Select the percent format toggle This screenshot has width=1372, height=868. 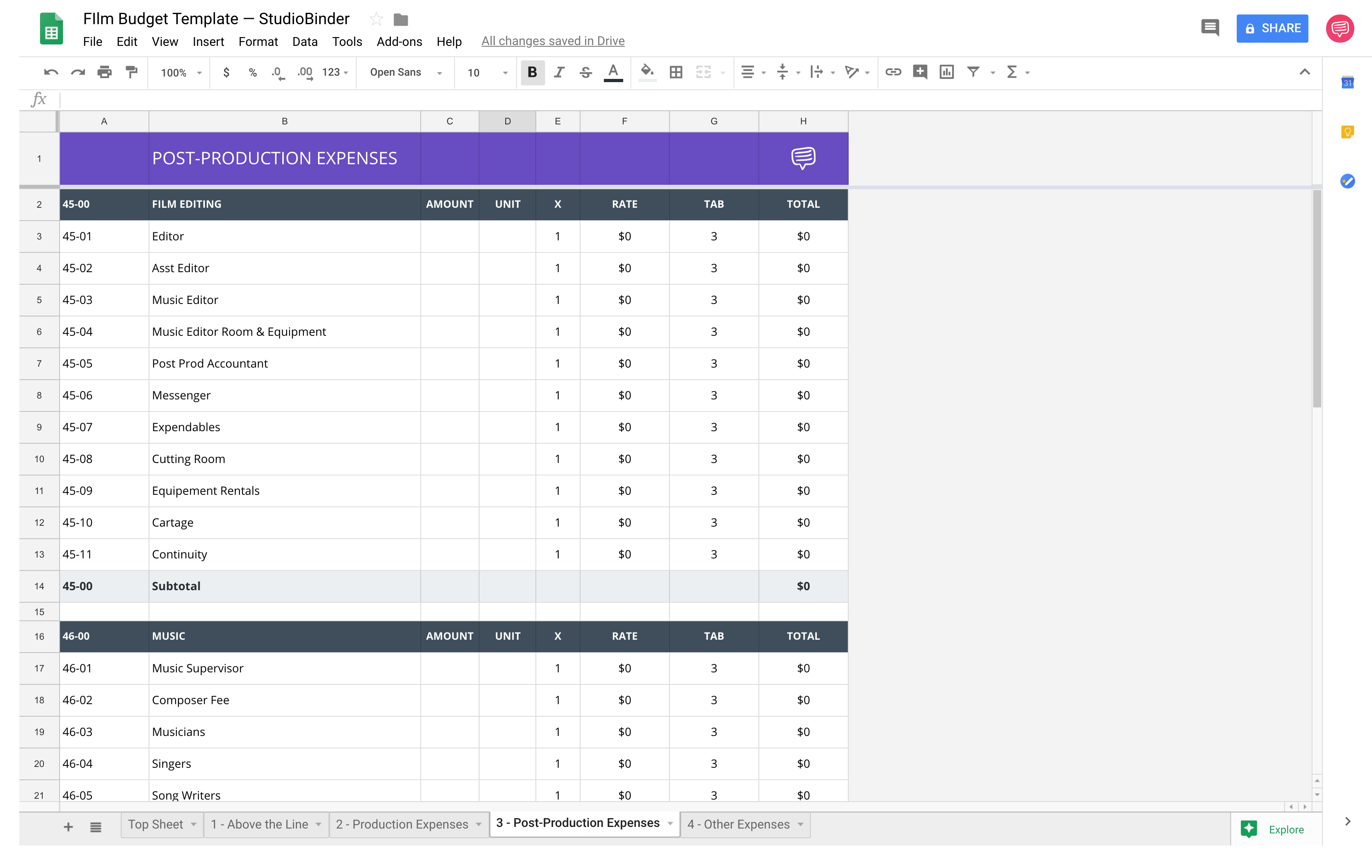point(252,71)
